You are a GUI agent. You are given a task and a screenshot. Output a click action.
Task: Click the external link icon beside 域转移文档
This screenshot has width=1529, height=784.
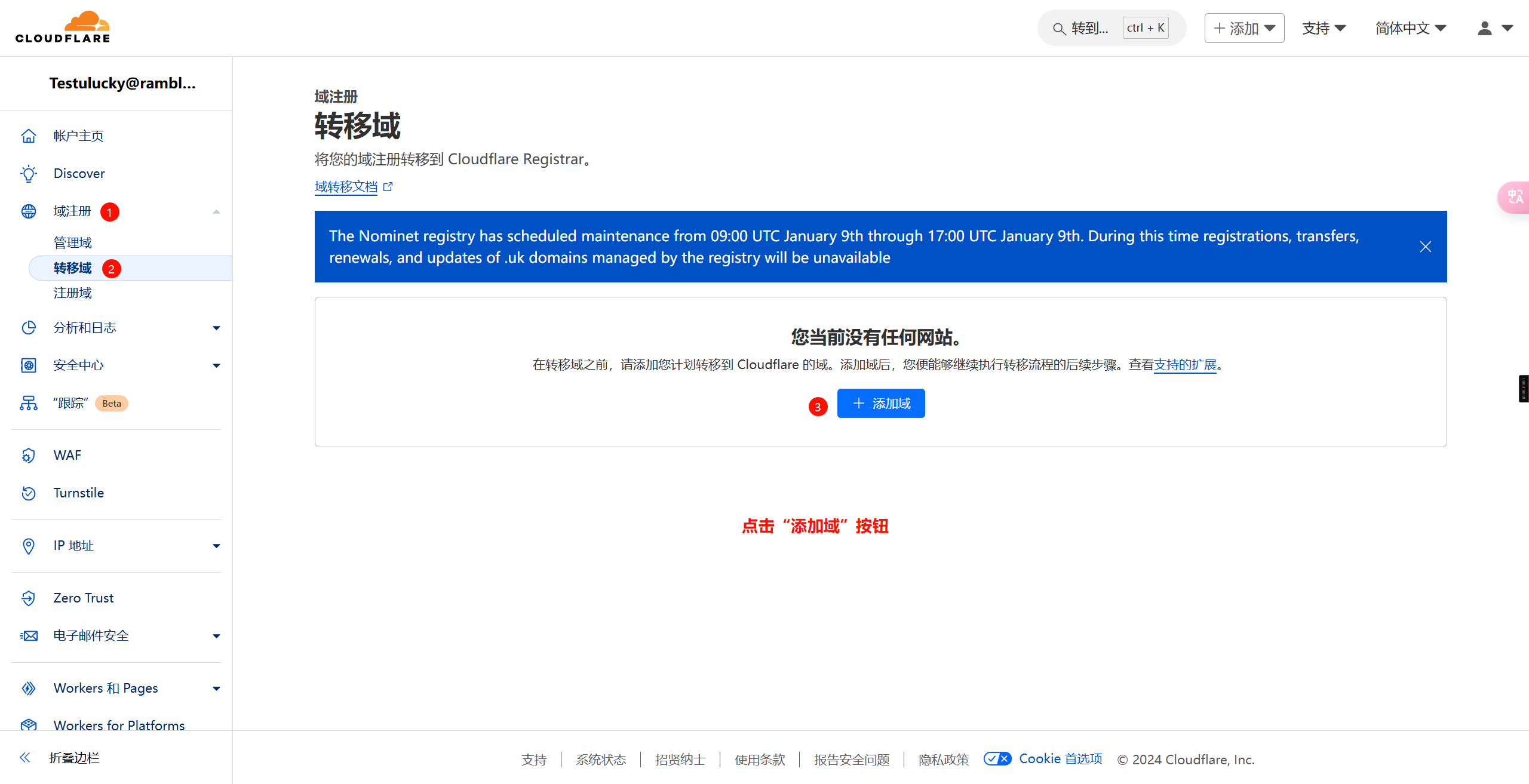pos(388,187)
